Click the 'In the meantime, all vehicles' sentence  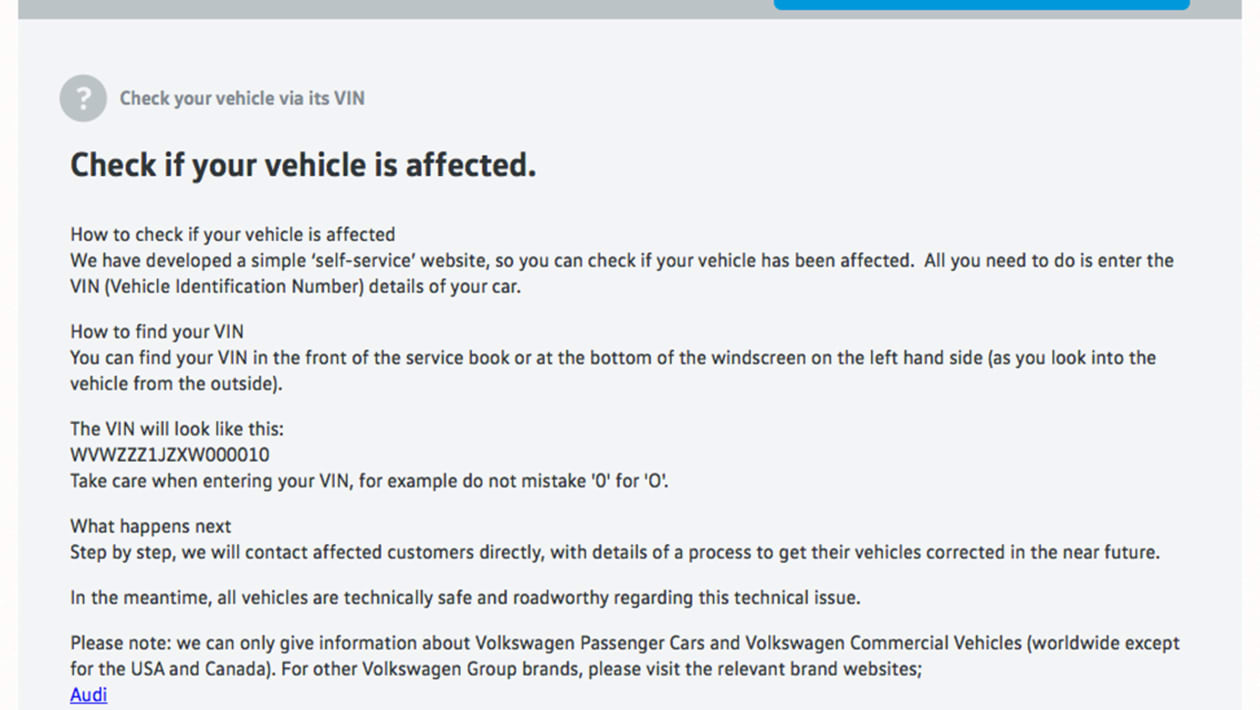click(465, 598)
